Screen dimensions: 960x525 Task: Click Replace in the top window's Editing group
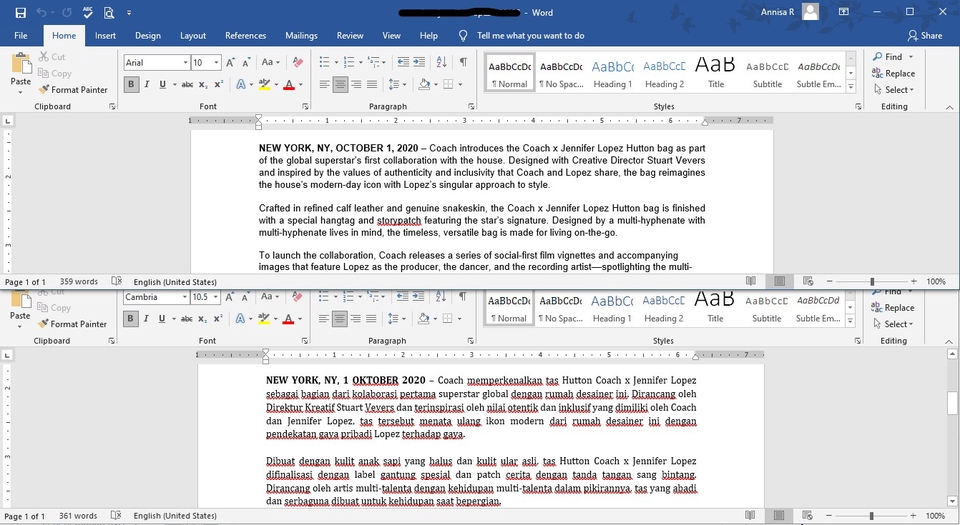[x=893, y=73]
